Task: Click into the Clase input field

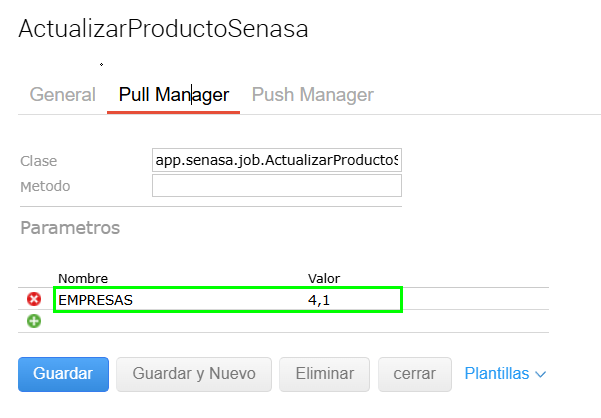Action: (276, 160)
